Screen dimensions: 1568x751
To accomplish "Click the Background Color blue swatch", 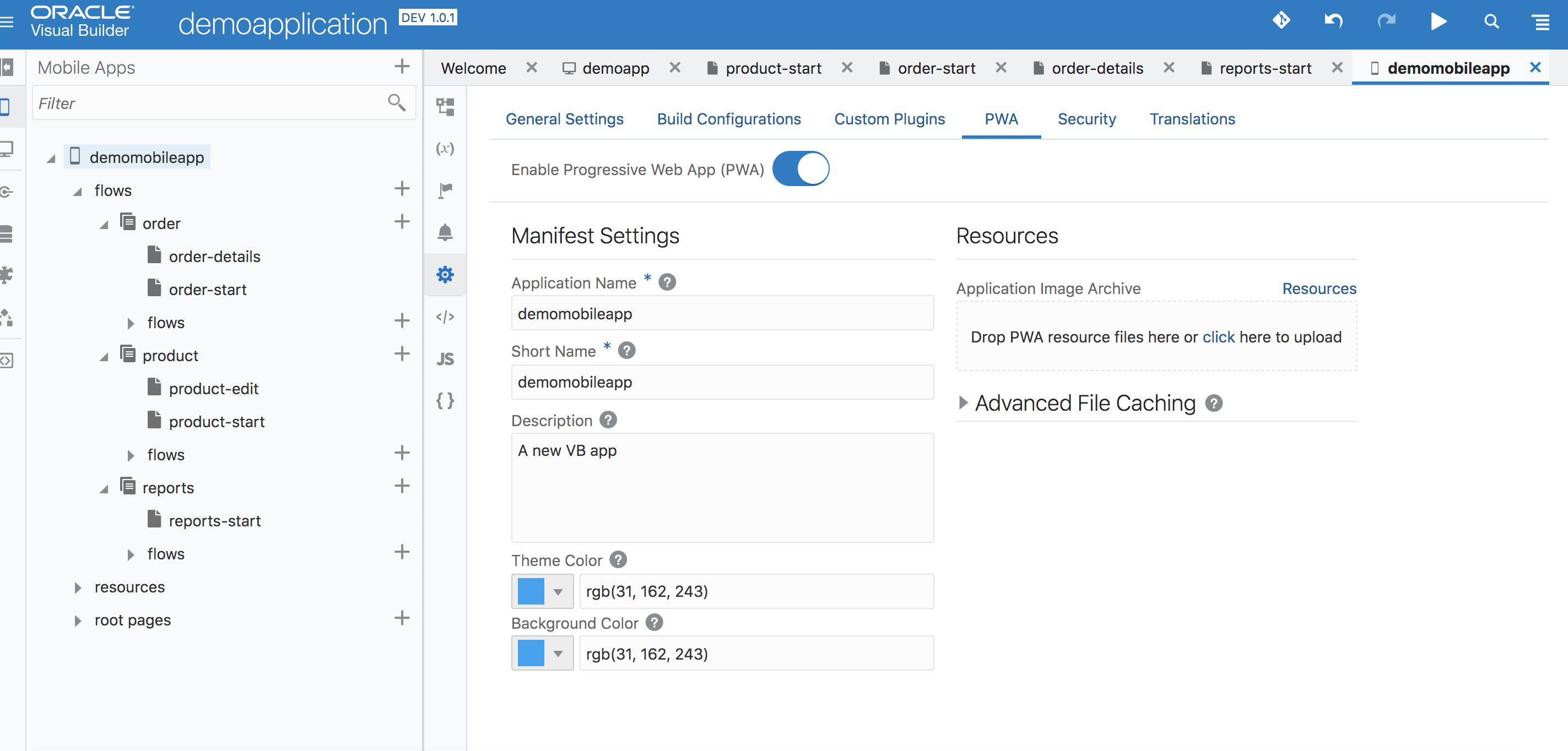I will pyautogui.click(x=531, y=653).
